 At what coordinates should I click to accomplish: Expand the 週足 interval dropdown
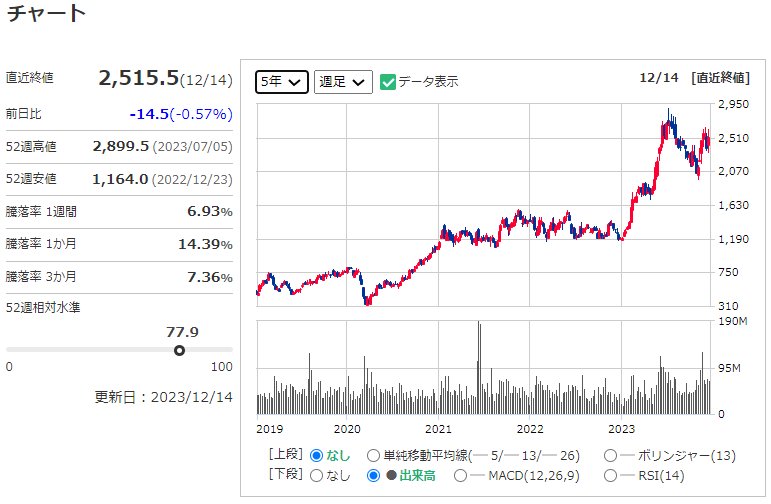click(343, 82)
